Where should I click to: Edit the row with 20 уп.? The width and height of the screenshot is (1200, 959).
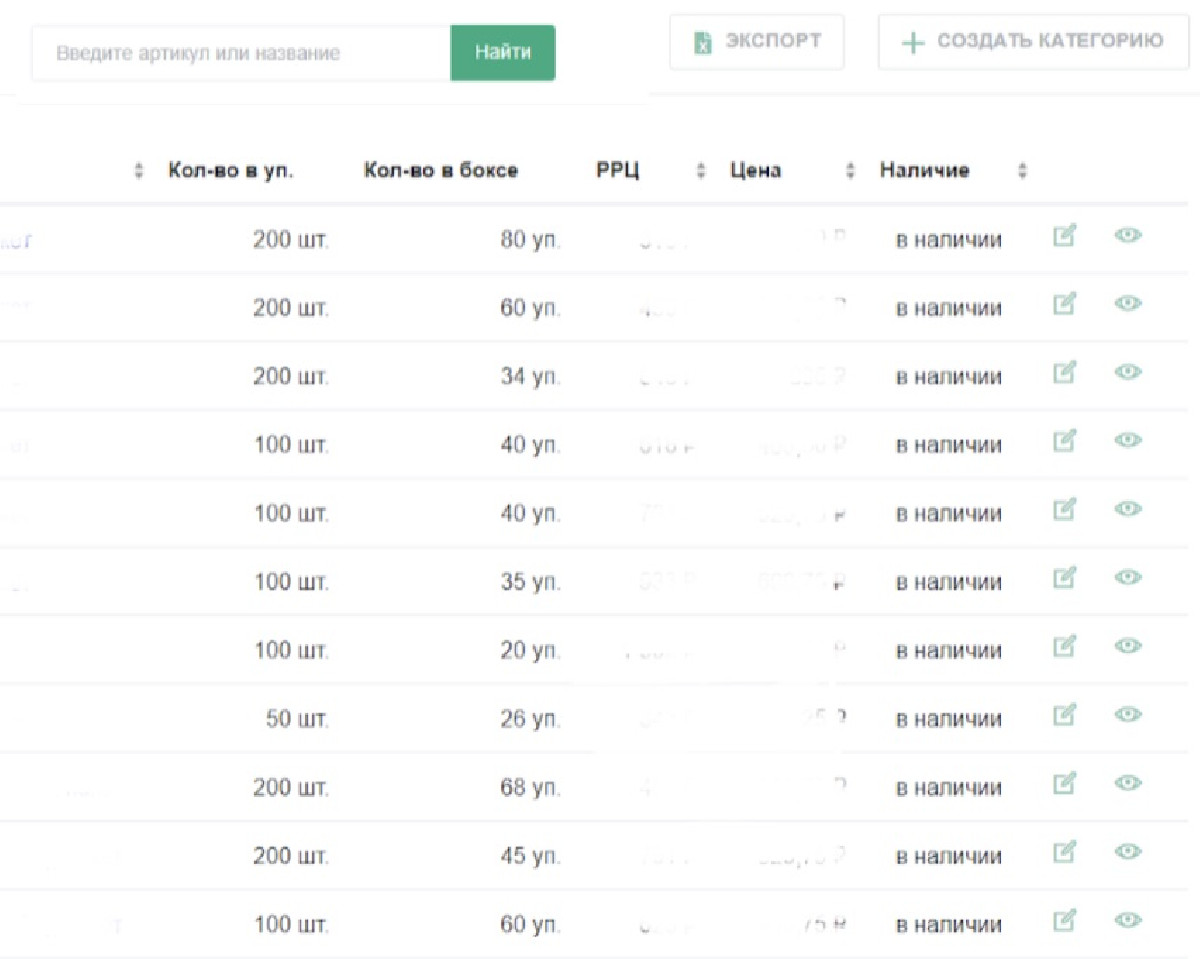[1065, 647]
